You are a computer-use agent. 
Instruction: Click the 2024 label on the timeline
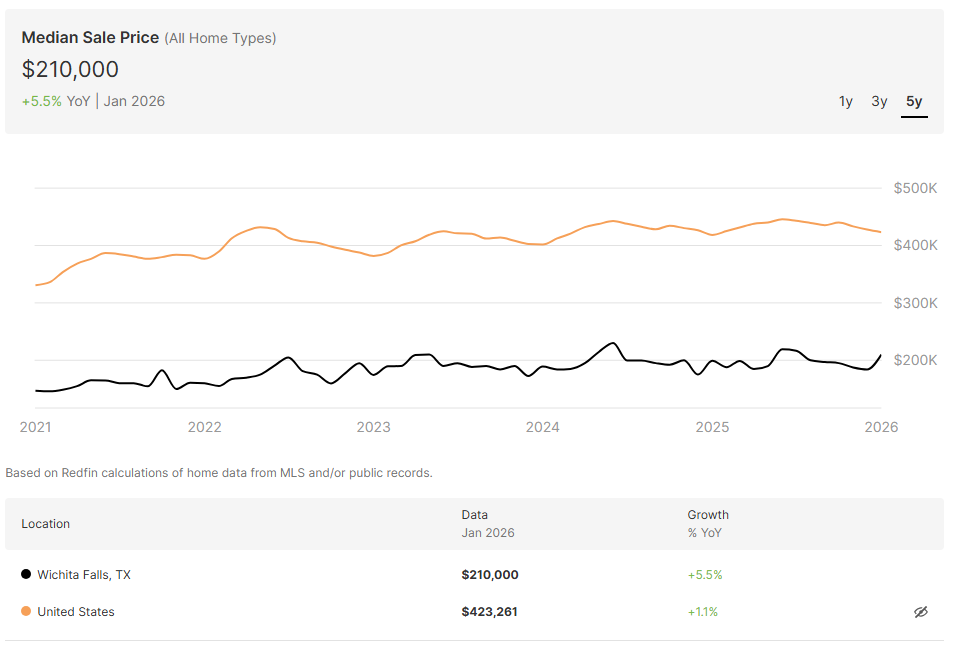543,427
